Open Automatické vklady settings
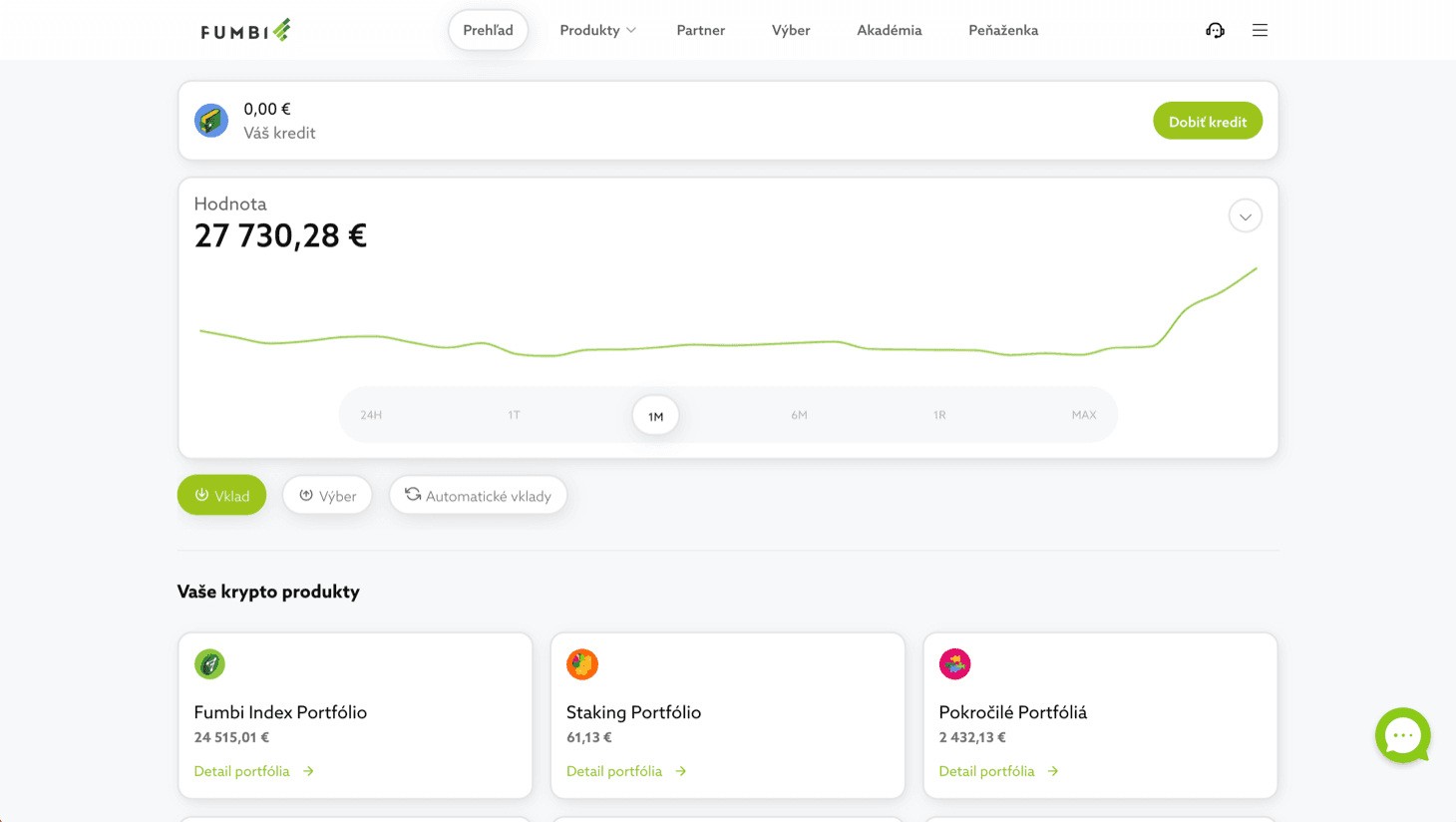 tap(478, 495)
